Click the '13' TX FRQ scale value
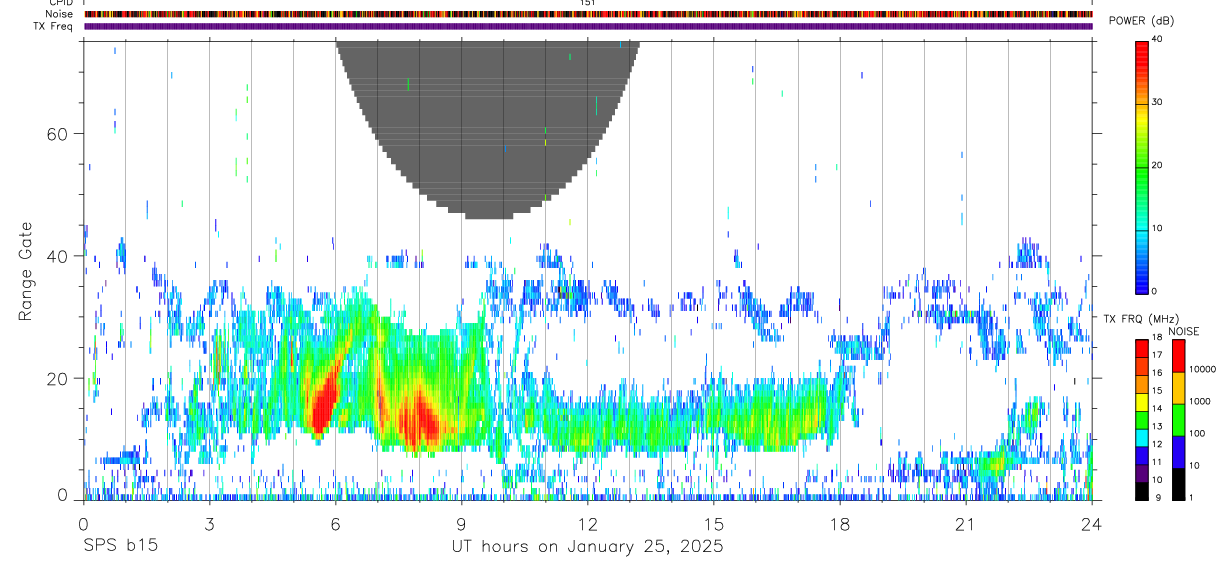Screen dimensions: 1228x567 pos(1157,427)
